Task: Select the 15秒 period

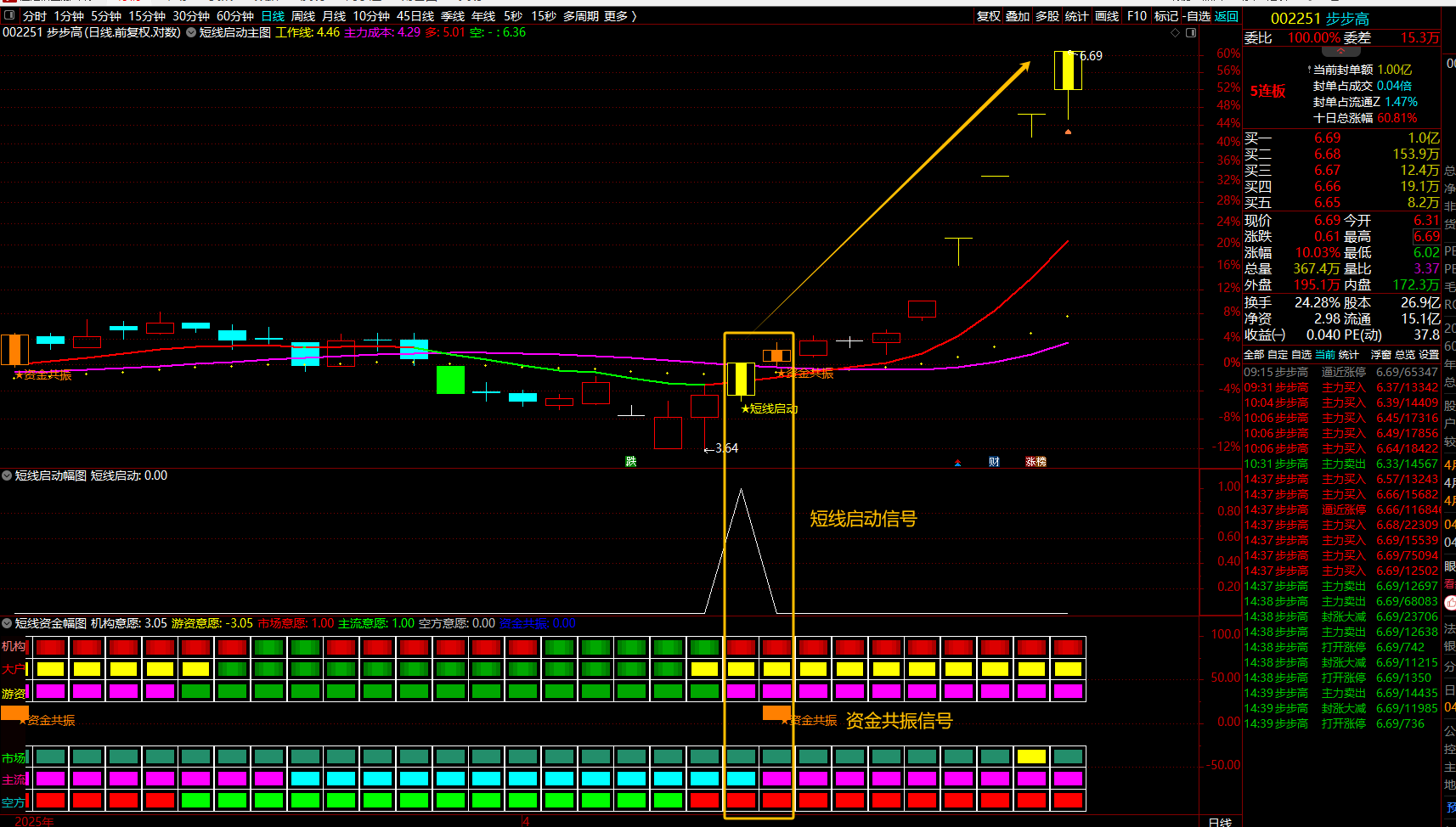Action: (544, 16)
